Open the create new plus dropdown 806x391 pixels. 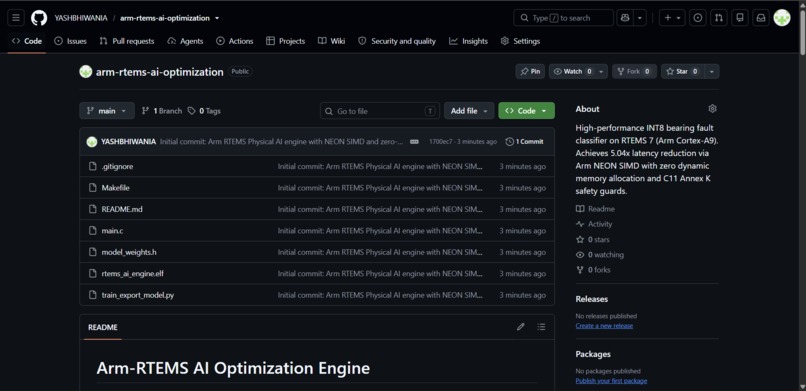672,18
